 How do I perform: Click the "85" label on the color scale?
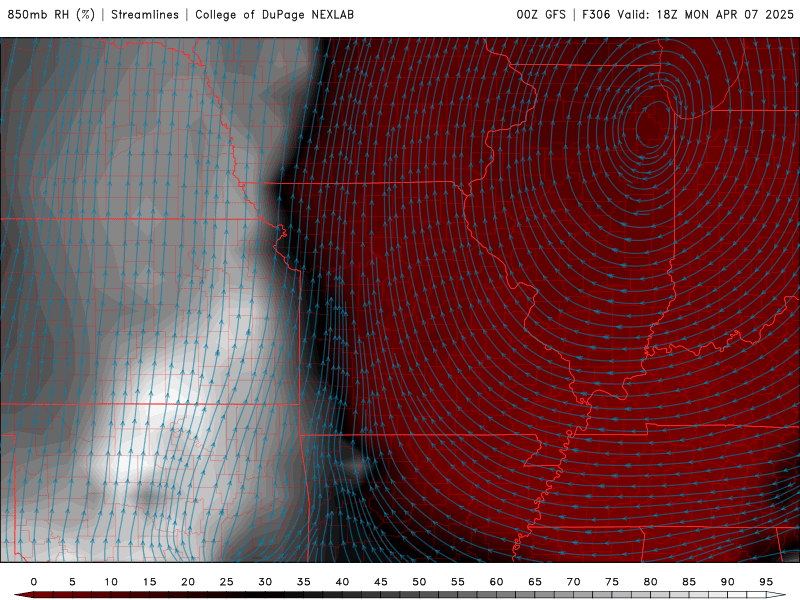[x=689, y=582]
